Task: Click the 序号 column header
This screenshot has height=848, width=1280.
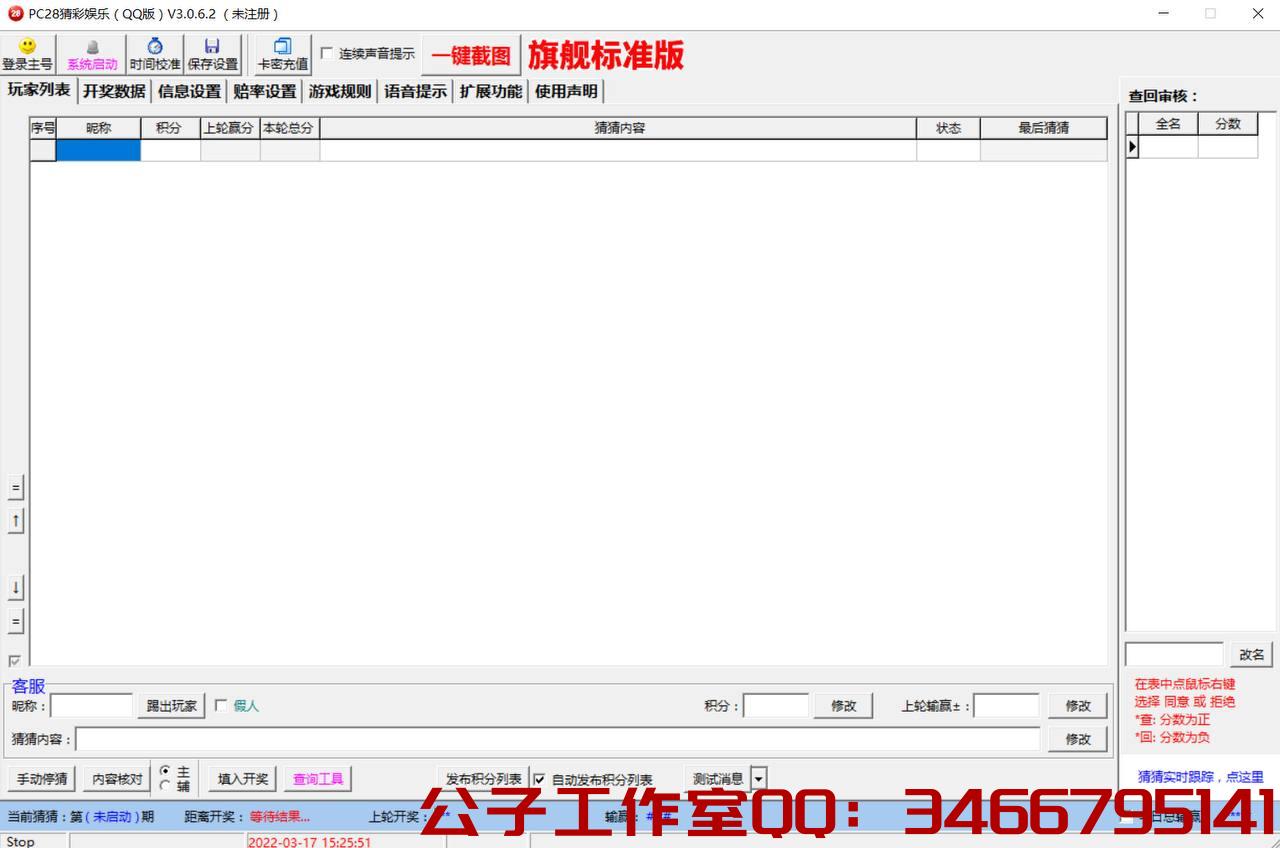Action: pyautogui.click(x=43, y=128)
